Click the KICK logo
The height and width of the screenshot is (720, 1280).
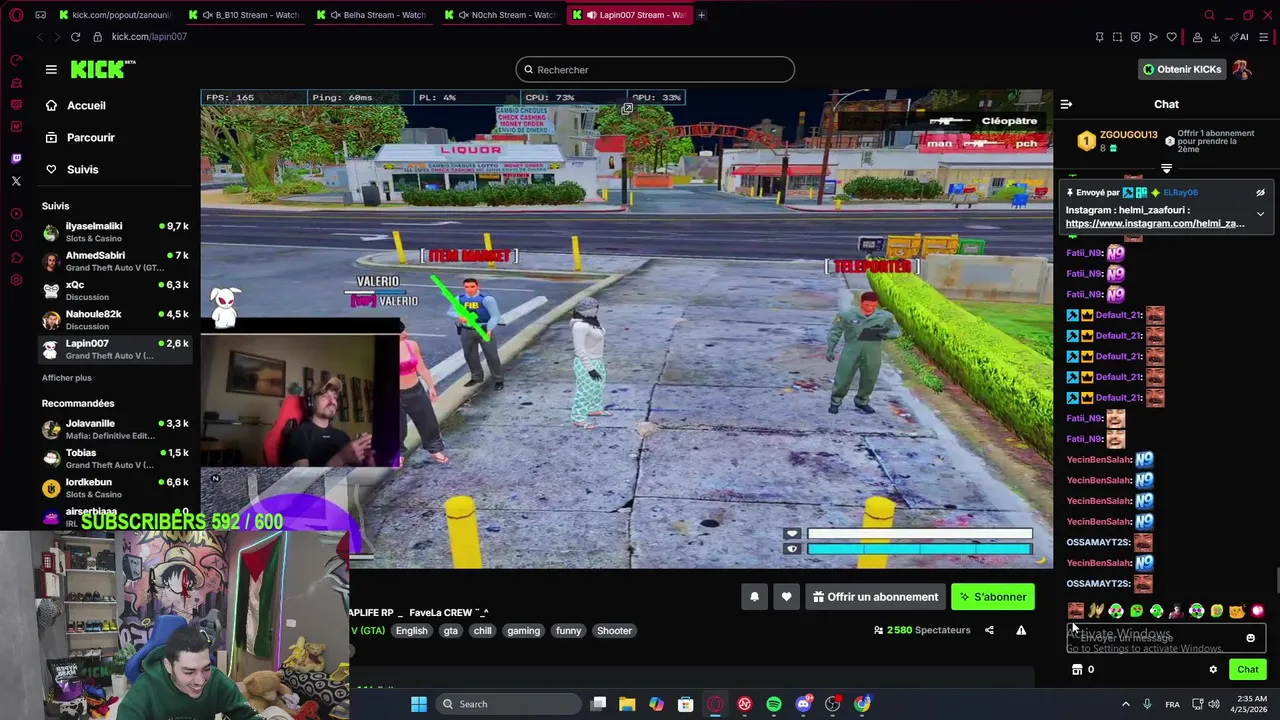102,69
